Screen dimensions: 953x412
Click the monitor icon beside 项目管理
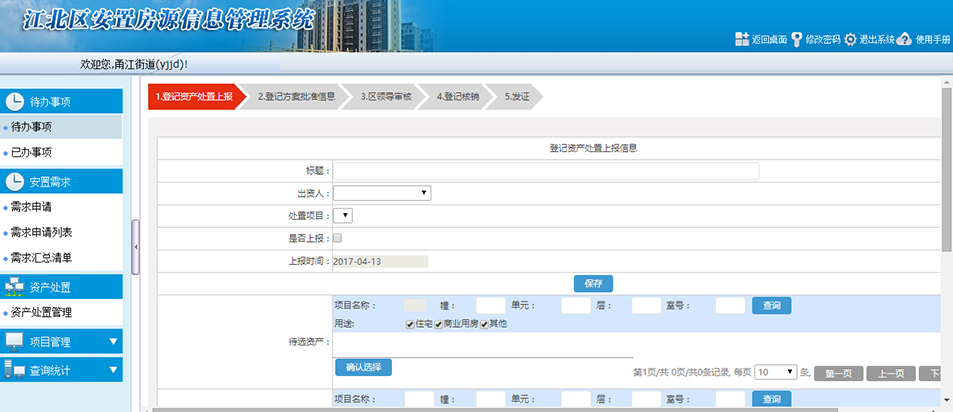coord(14,342)
